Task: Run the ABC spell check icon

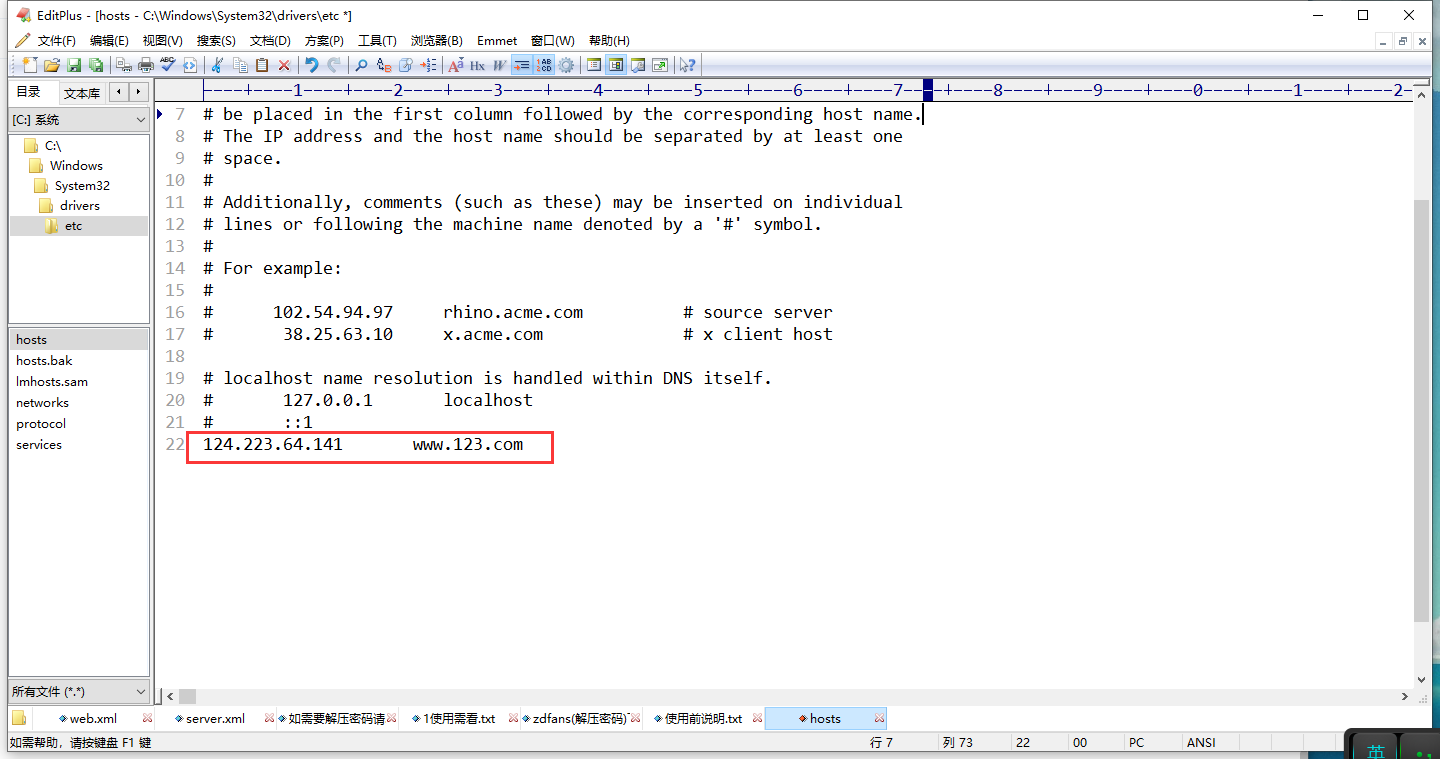Action: tap(167, 65)
